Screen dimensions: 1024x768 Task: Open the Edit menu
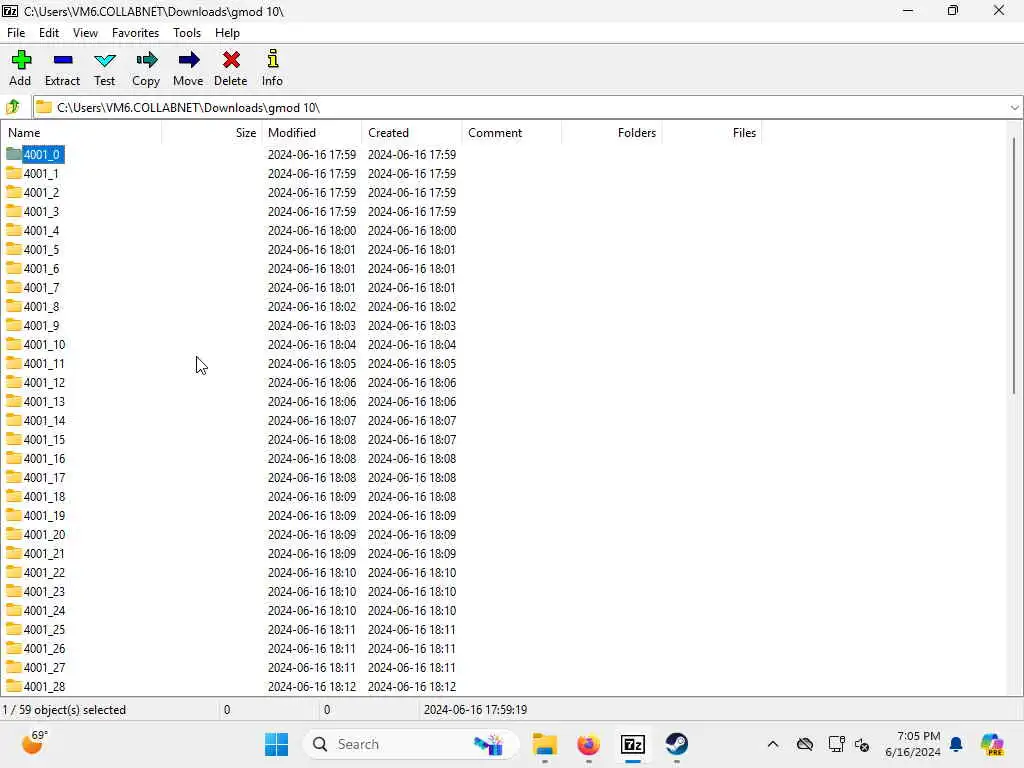(x=49, y=33)
